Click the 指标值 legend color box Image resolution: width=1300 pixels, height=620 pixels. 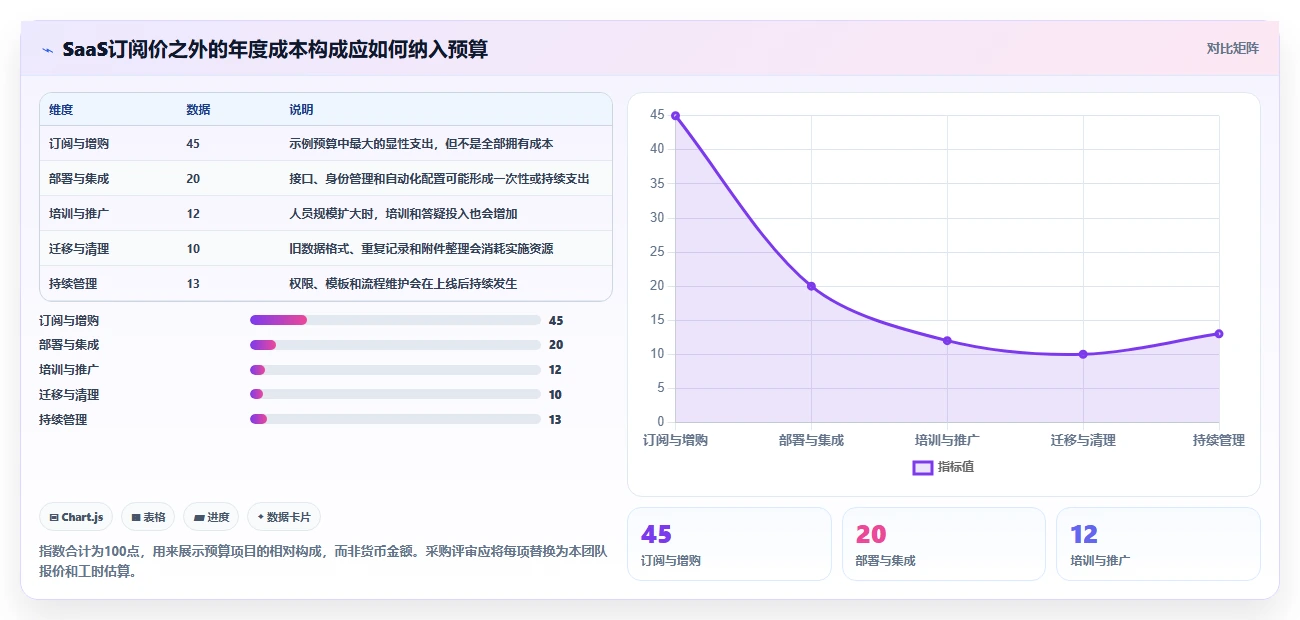923,467
